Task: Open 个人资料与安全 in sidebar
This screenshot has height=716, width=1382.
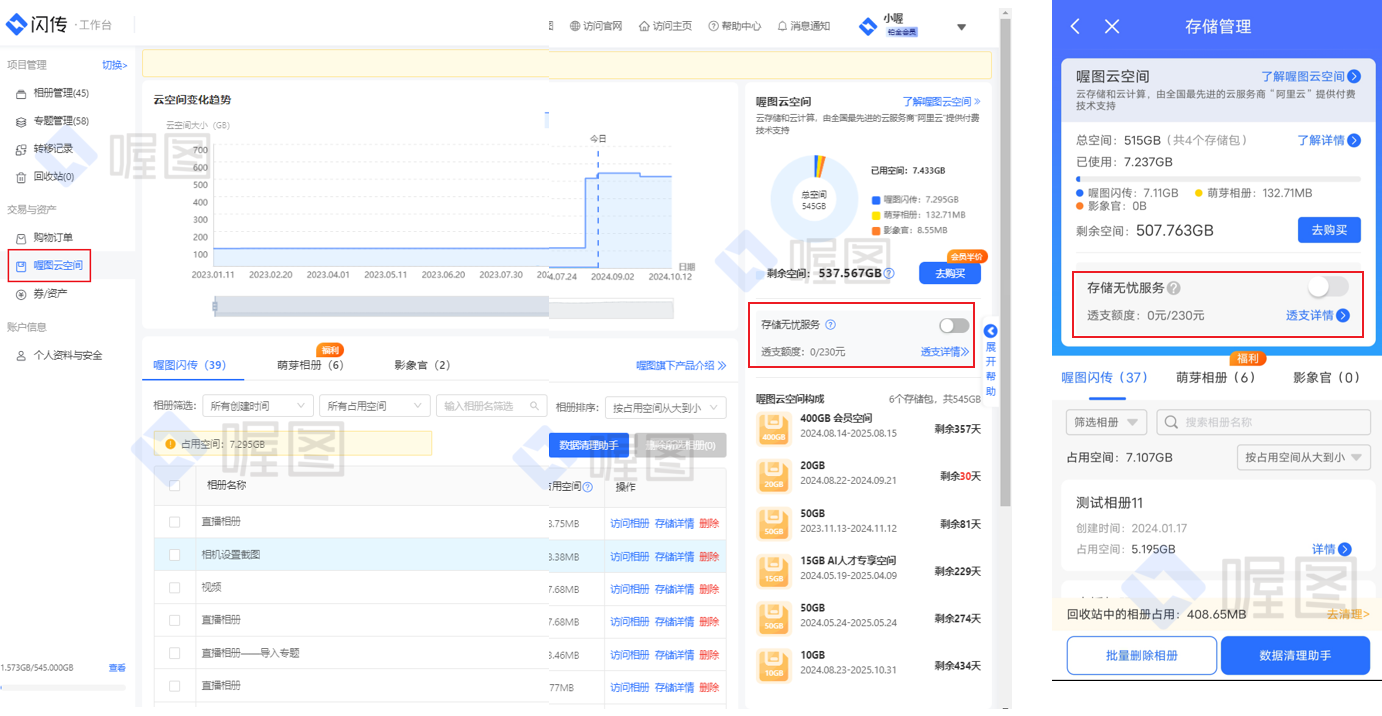Action: click(67, 355)
